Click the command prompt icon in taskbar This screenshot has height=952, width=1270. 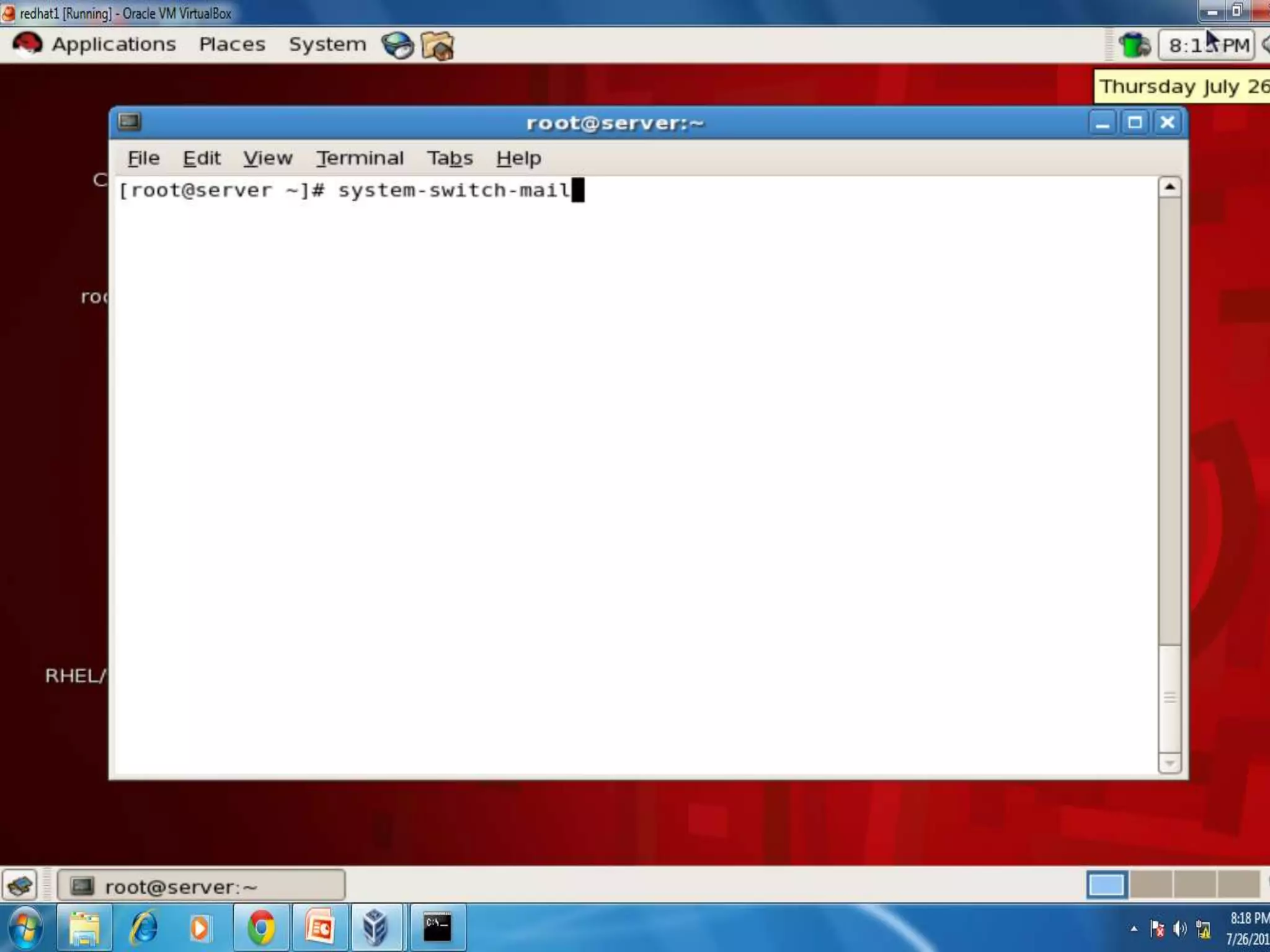(437, 928)
